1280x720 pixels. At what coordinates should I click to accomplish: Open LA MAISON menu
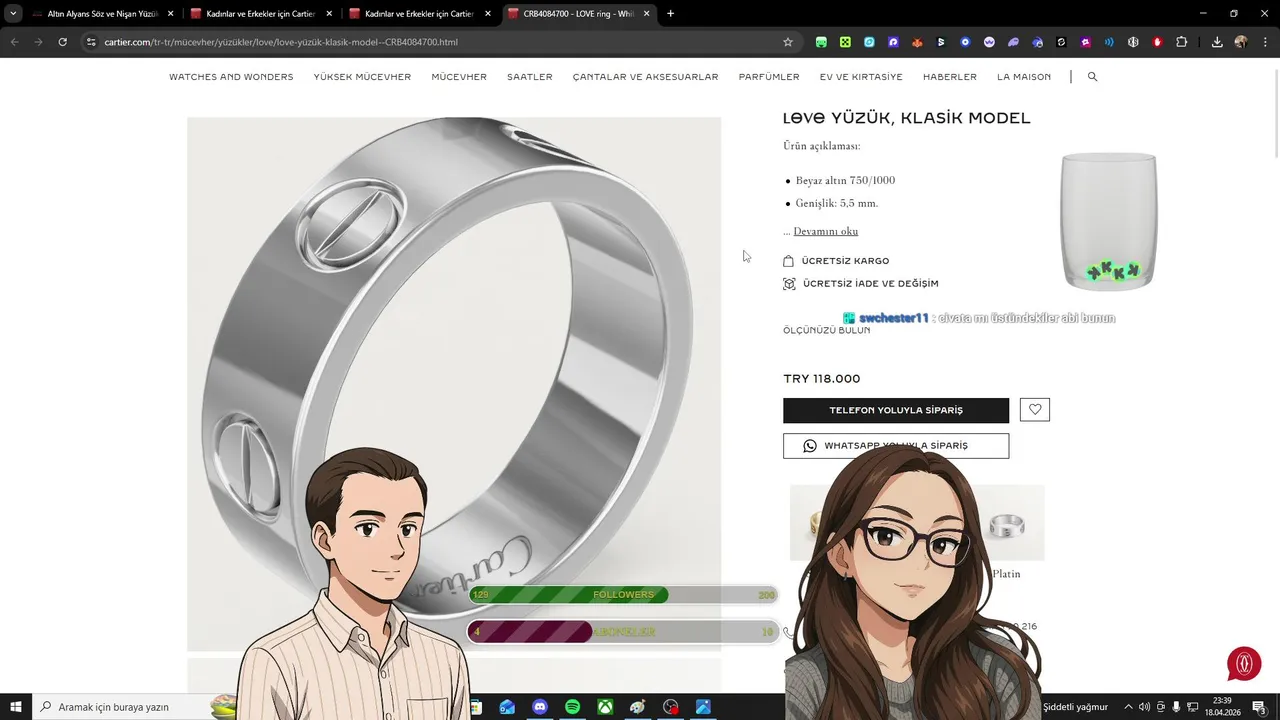(1024, 77)
